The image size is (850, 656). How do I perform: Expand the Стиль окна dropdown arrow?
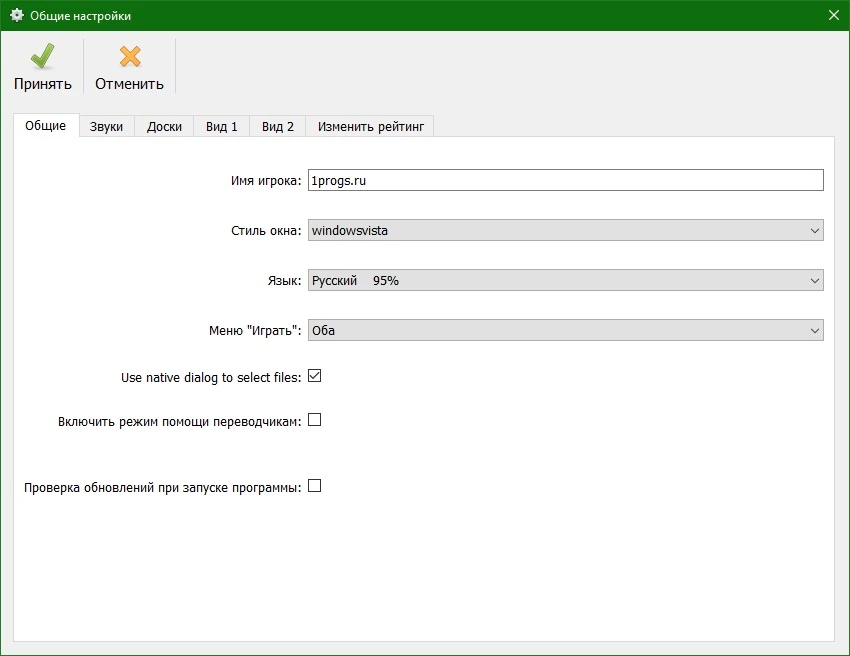(x=814, y=230)
